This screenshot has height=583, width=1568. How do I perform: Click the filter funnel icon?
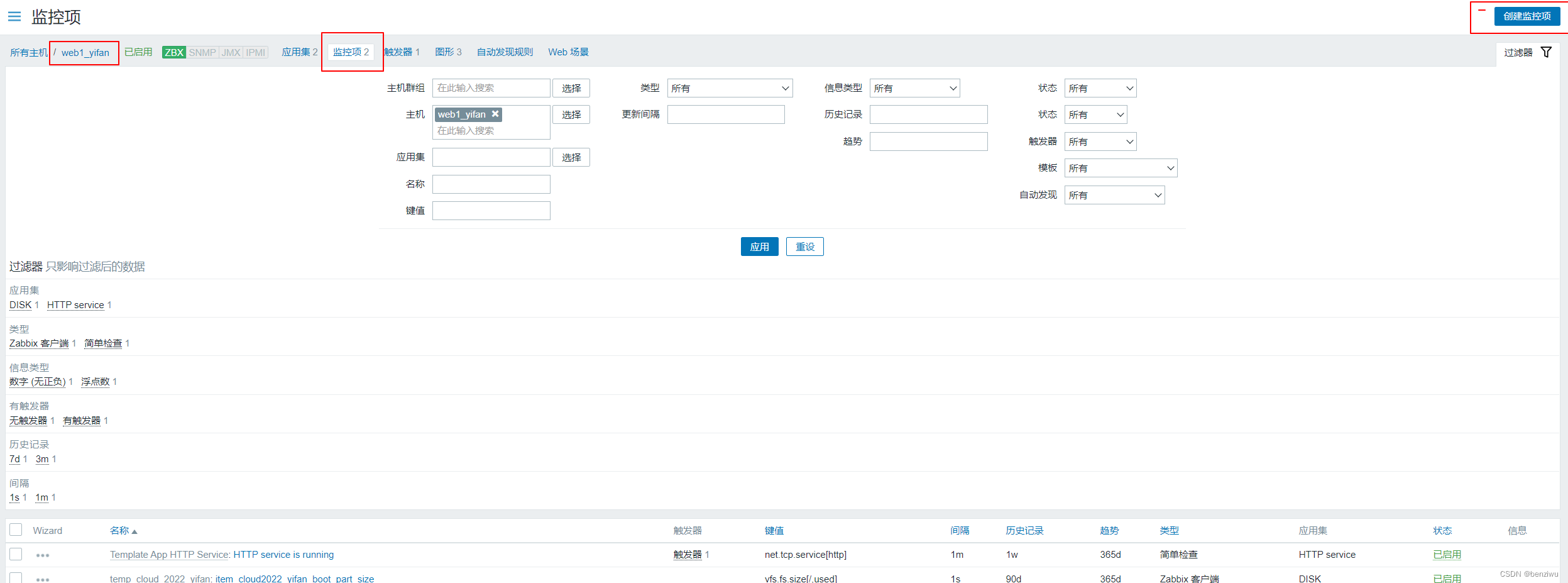[1546, 52]
